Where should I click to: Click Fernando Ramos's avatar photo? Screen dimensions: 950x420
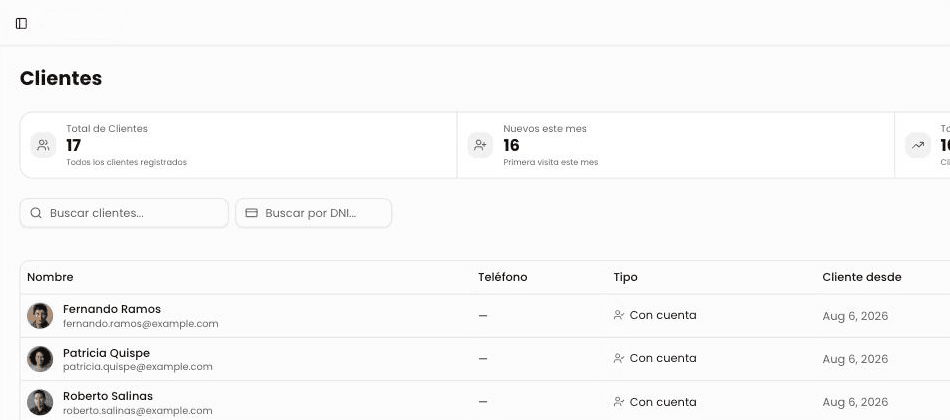click(40, 316)
